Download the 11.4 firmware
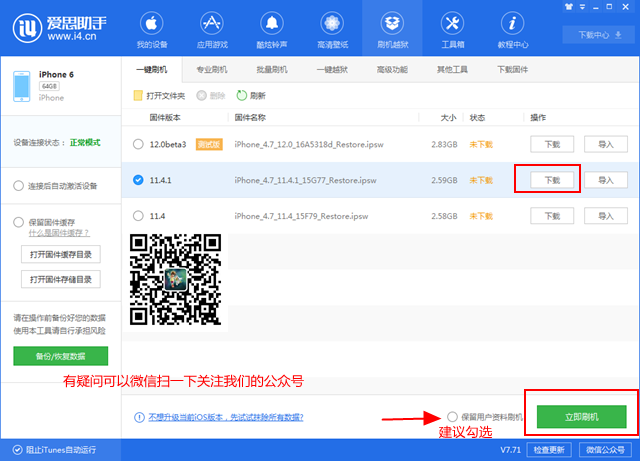The height and width of the screenshot is (461, 640). tap(552, 216)
